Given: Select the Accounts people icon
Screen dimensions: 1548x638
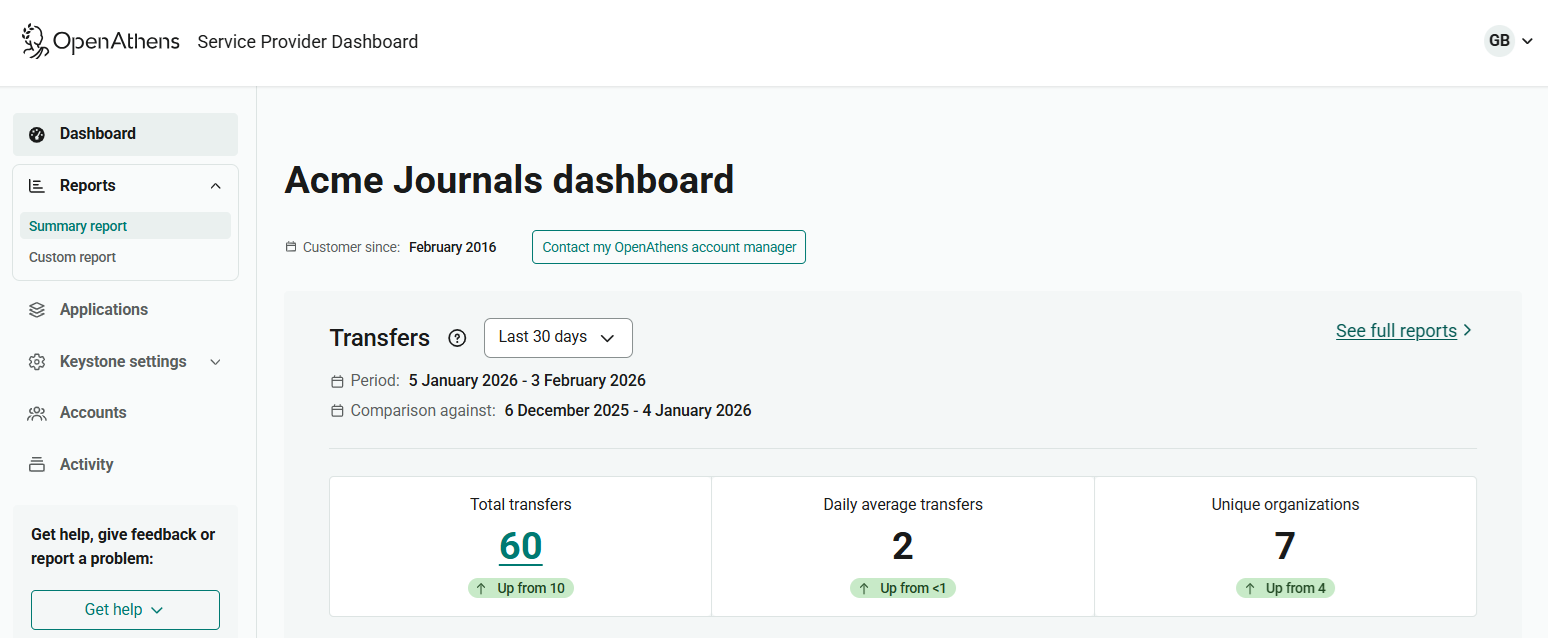Looking at the screenshot, I should tap(37, 412).
